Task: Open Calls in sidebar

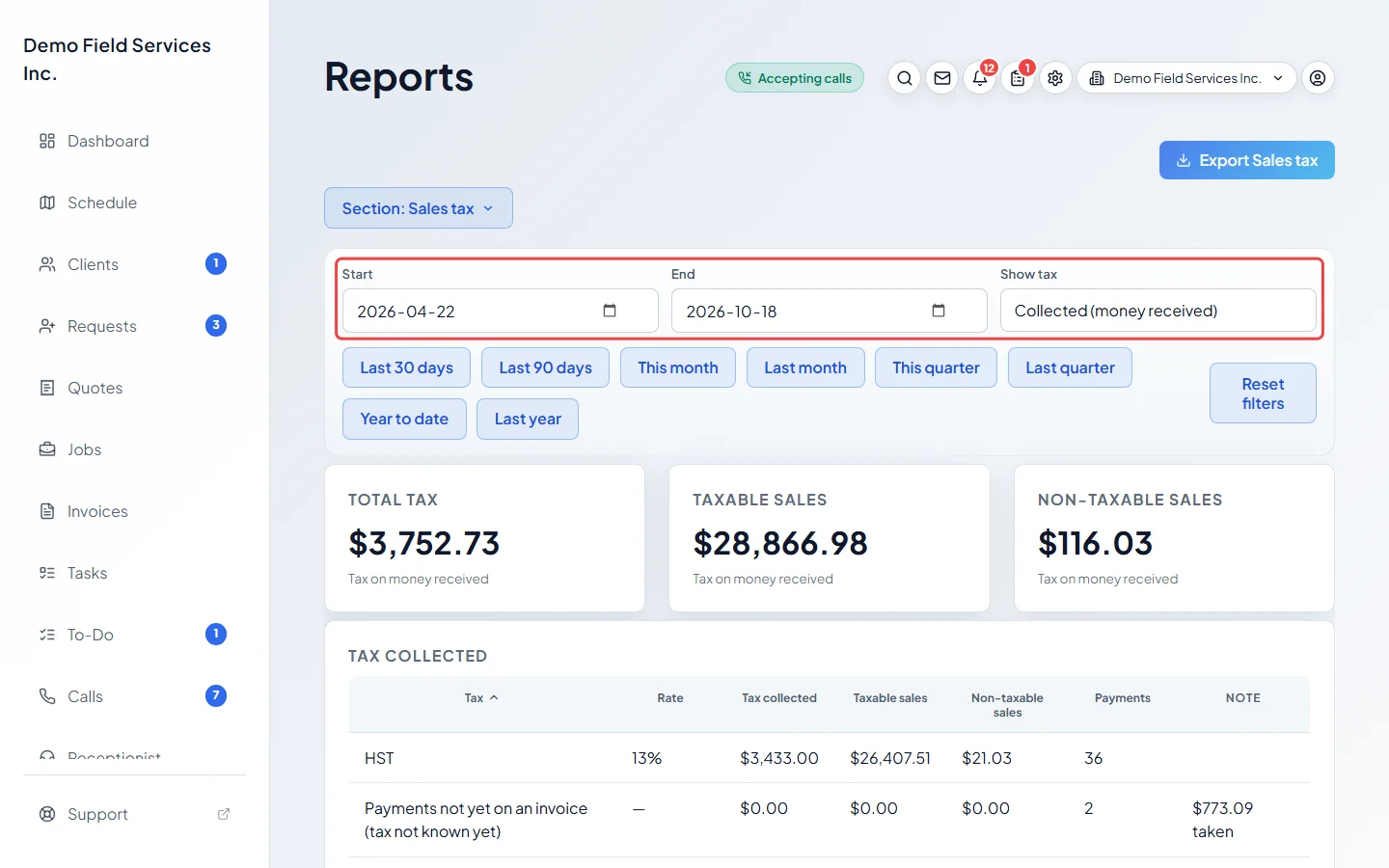Action: pyautogui.click(x=134, y=696)
